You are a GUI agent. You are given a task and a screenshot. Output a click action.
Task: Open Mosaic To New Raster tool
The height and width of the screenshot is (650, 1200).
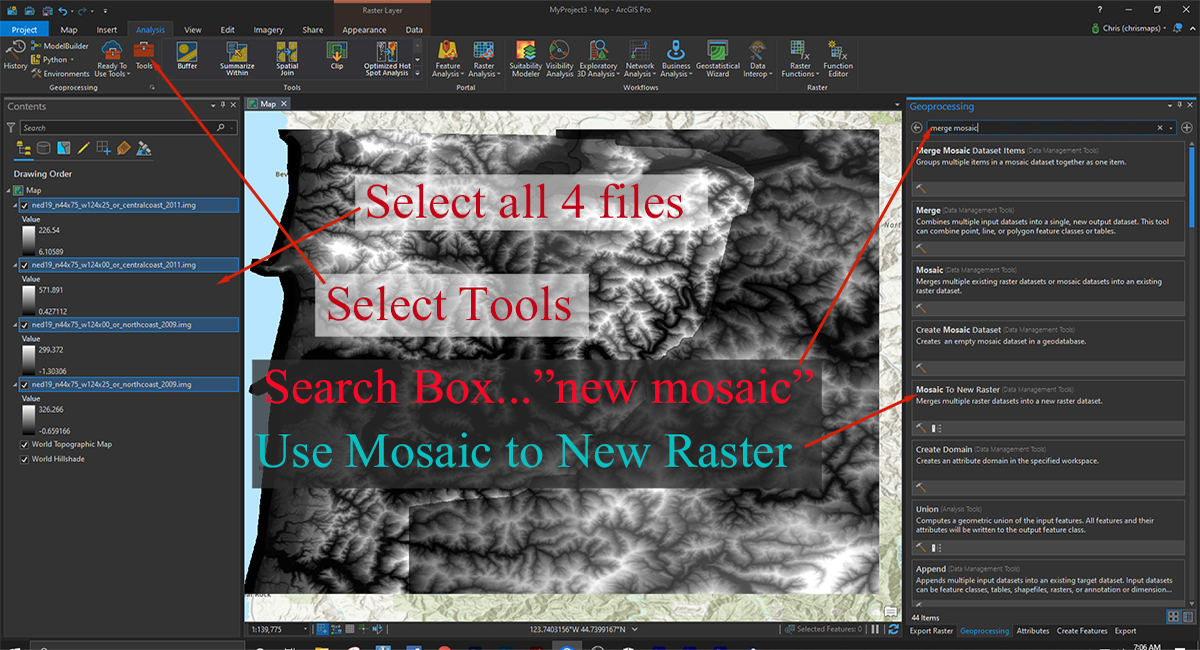click(1047, 407)
